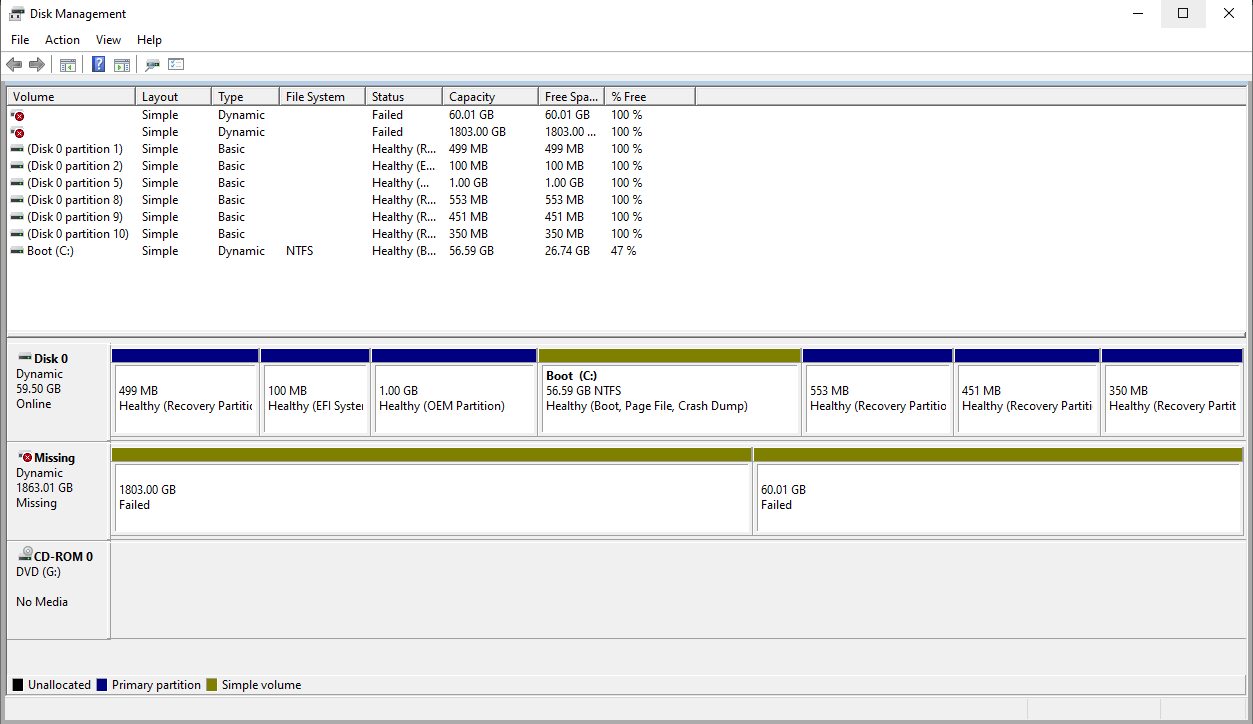Viewport: 1253px width, 724px height.
Task: Sort by the Type column header
Action: (246, 97)
